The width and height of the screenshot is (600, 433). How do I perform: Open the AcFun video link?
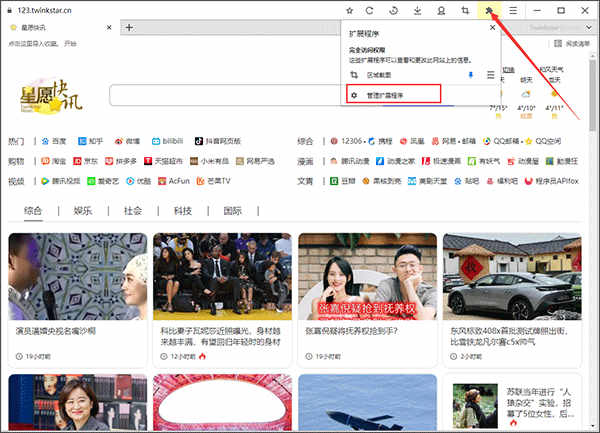tap(174, 181)
